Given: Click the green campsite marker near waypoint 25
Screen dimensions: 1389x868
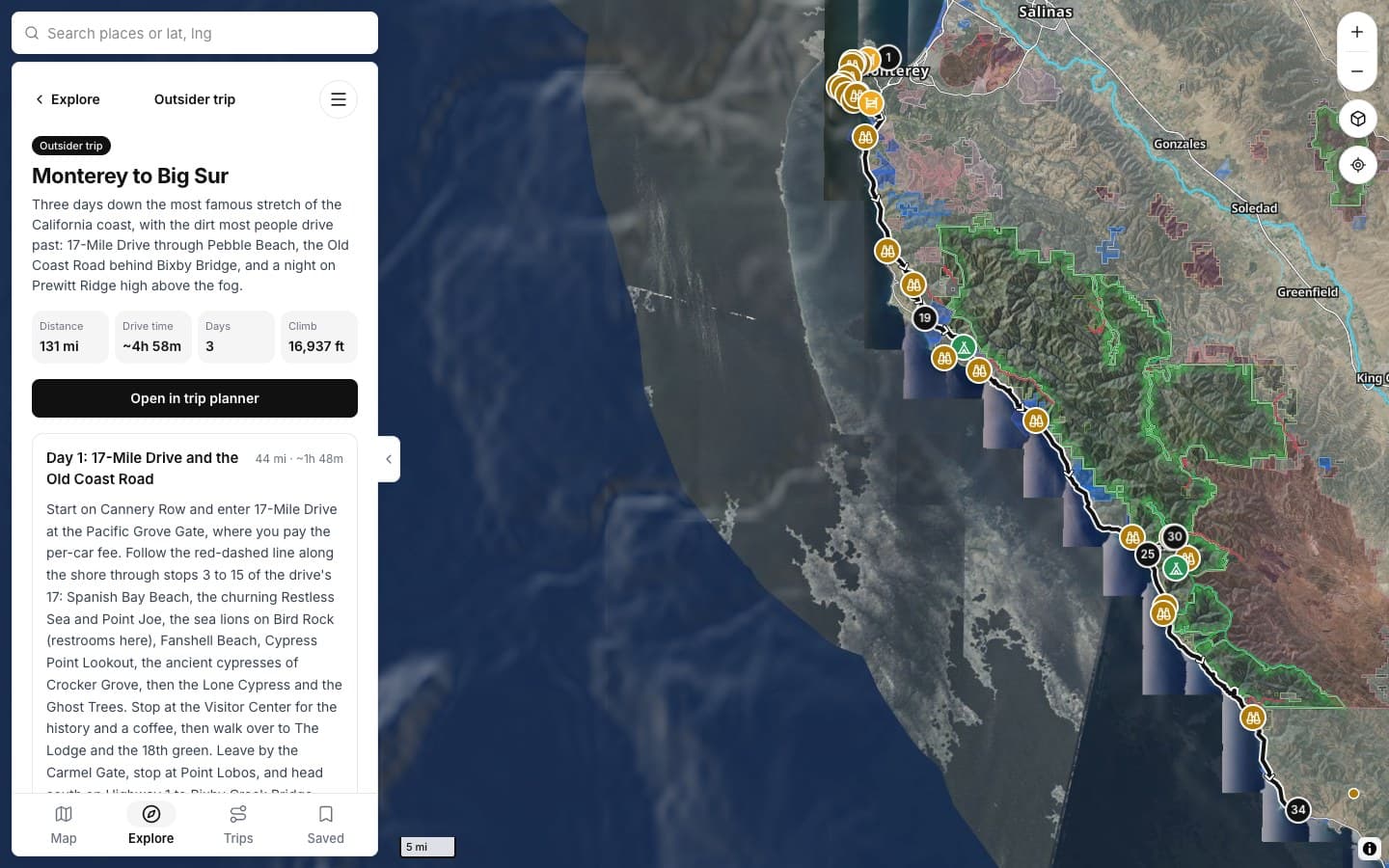Looking at the screenshot, I should pyautogui.click(x=1175, y=569).
